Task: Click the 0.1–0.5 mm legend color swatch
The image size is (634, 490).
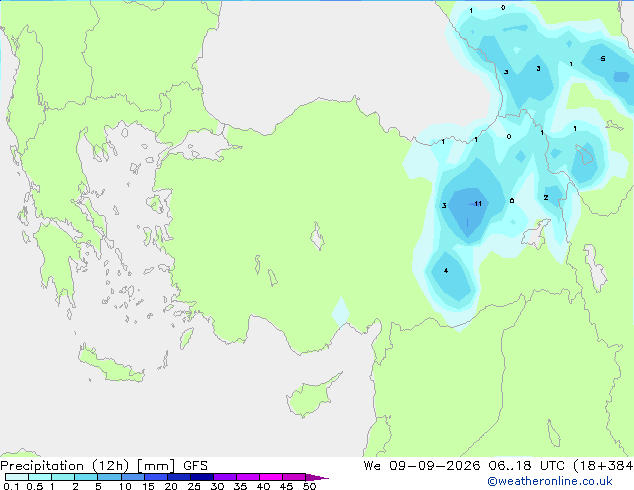Action: [17, 477]
